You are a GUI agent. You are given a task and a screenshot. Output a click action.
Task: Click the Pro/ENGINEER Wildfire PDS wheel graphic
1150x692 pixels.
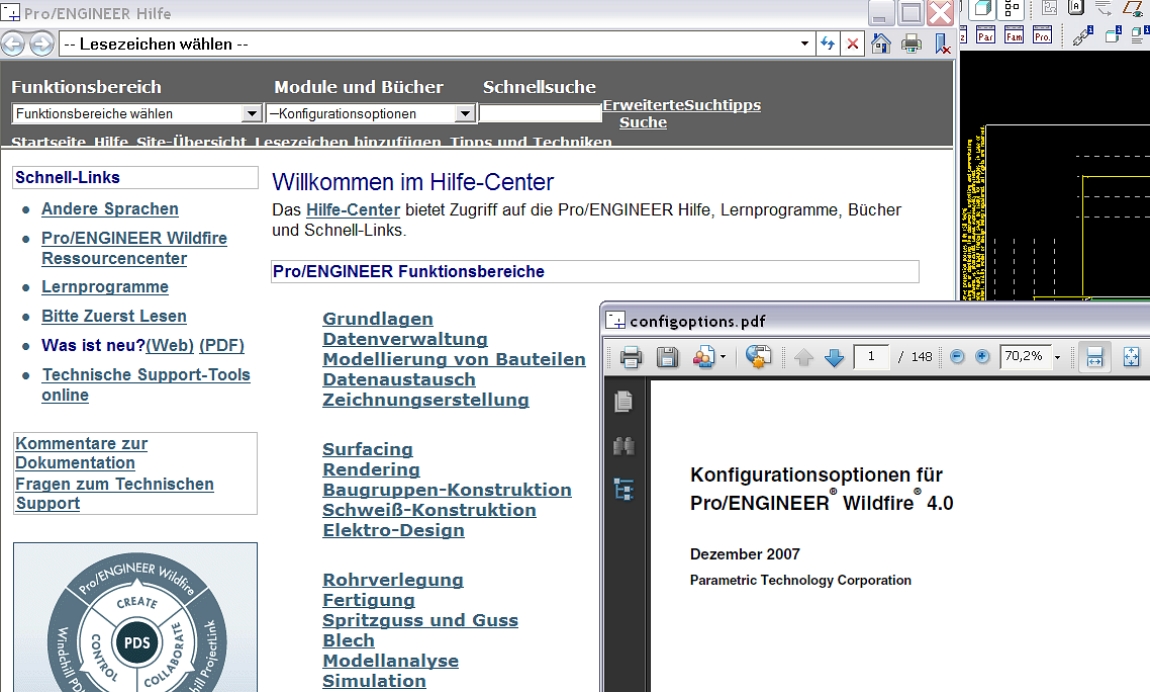point(136,617)
